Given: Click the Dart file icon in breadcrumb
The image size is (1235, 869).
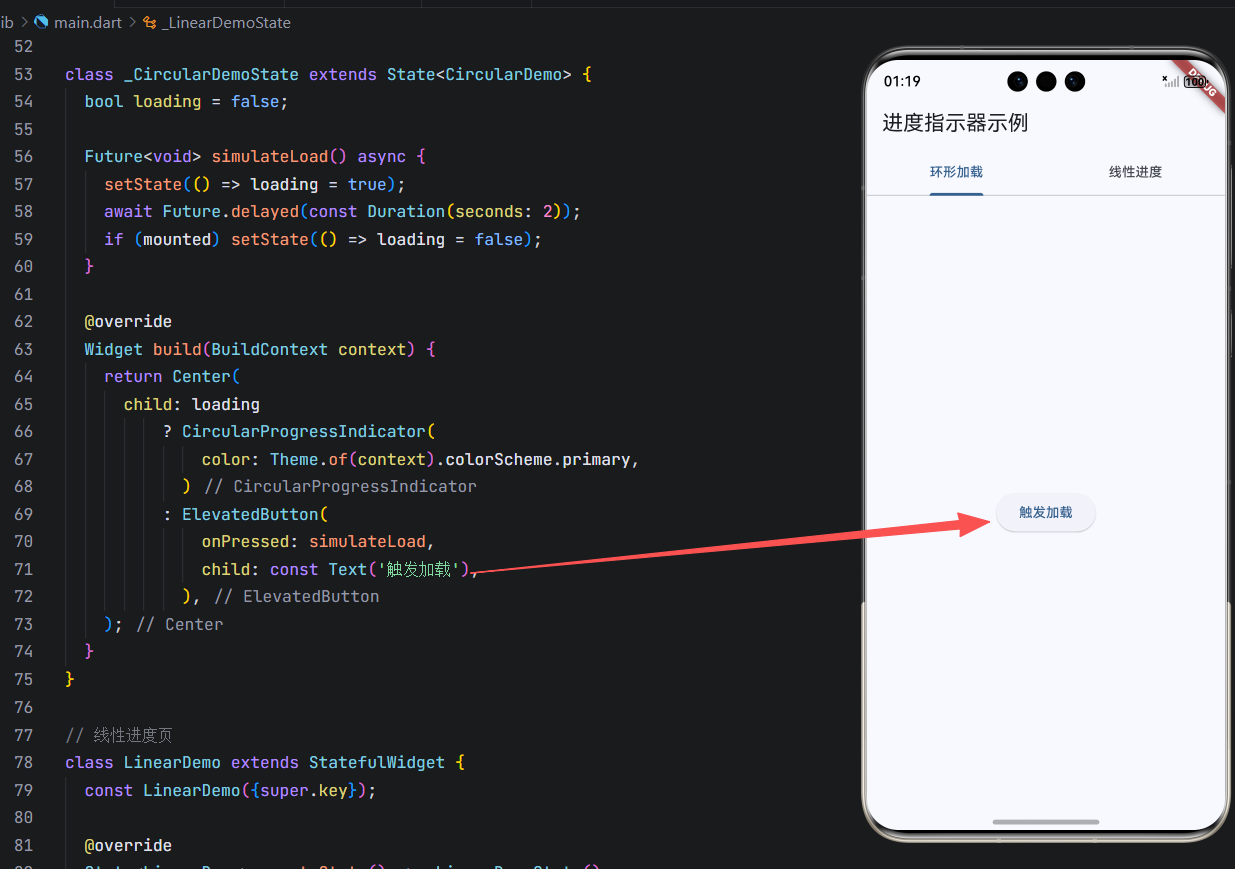Looking at the screenshot, I should pos(41,21).
